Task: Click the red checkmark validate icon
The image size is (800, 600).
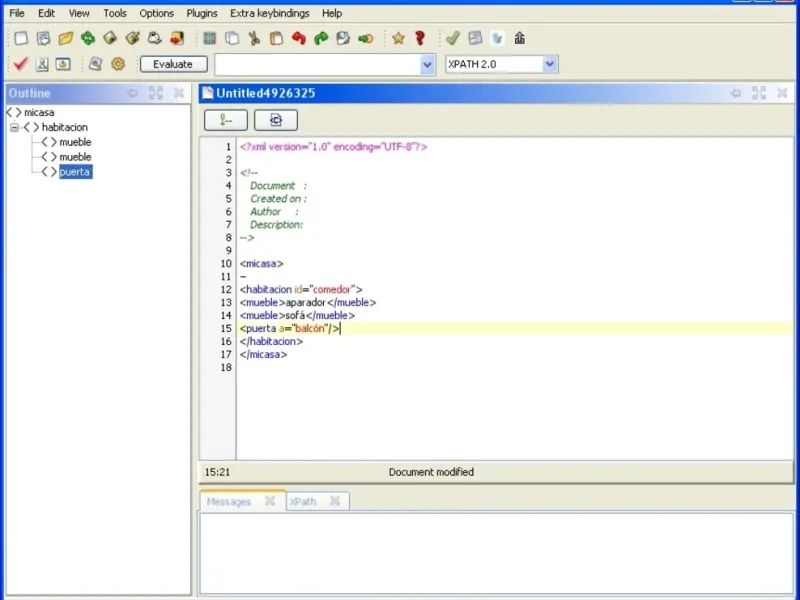Action: coord(20,64)
